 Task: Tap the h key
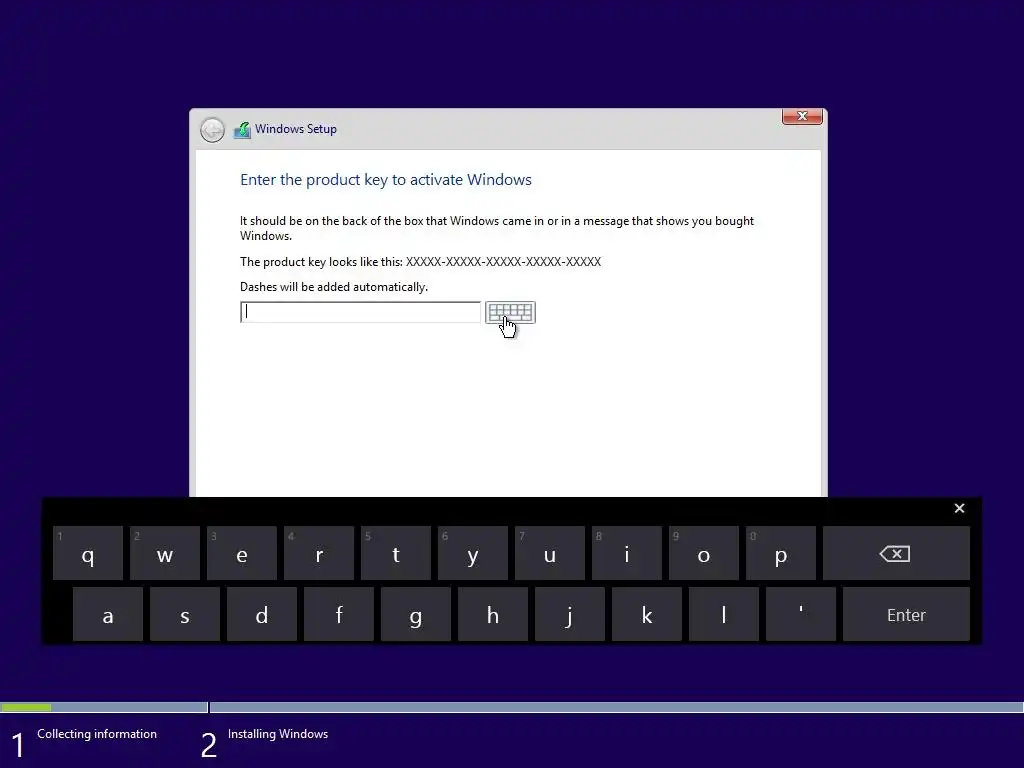coord(493,614)
